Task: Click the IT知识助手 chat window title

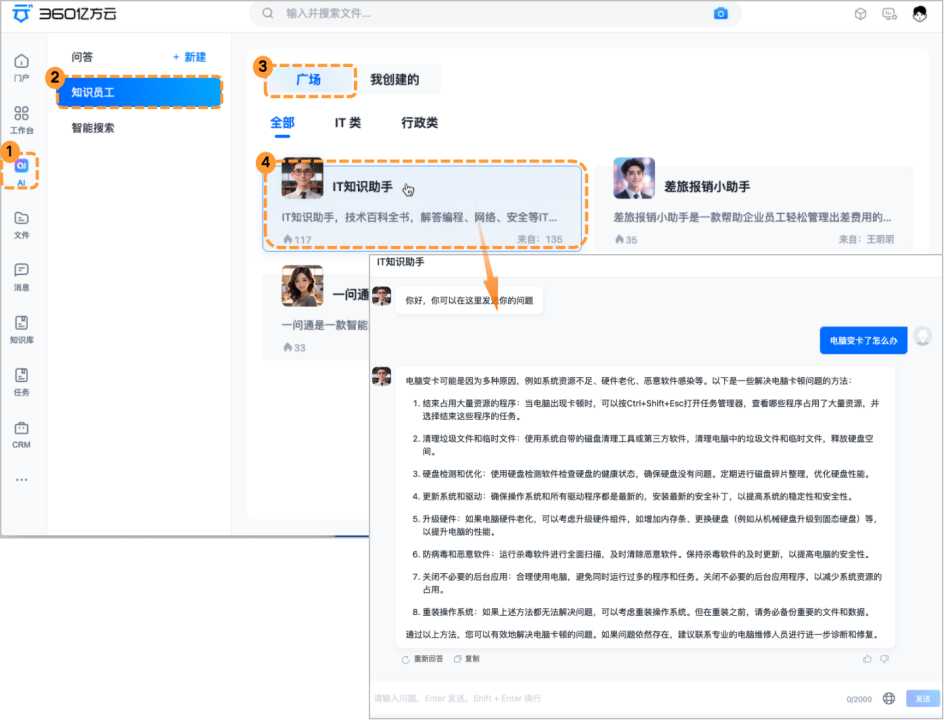Action: pyautogui.click(x=400, y=262)
